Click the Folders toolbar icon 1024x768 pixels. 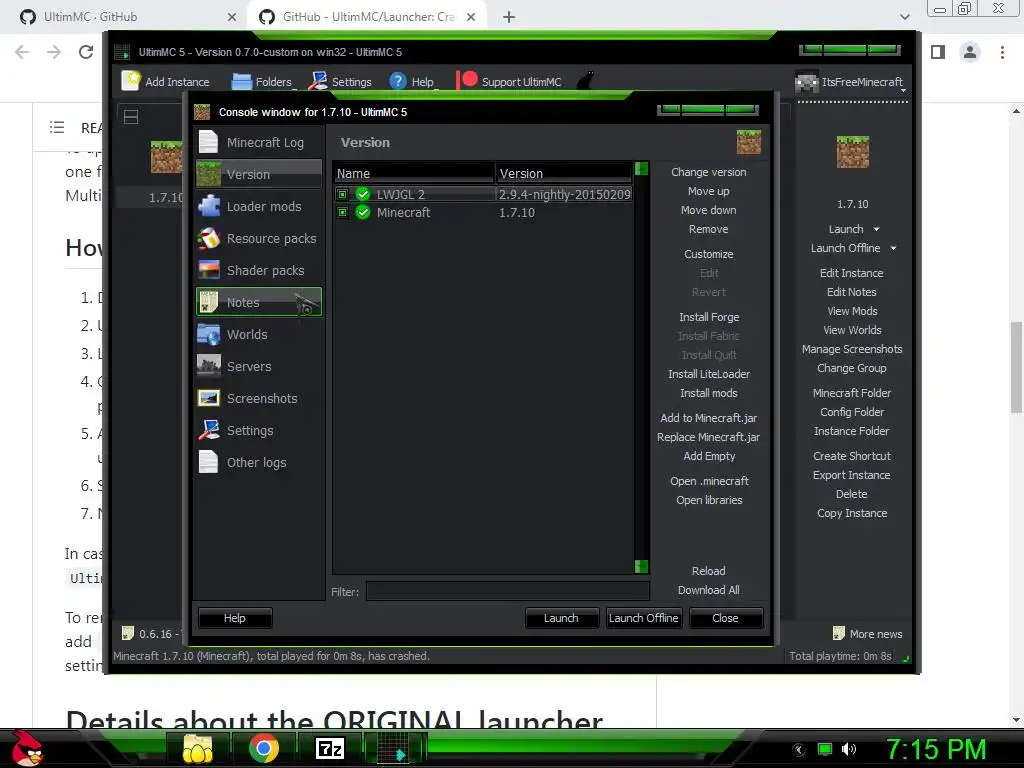click(242, 81)
